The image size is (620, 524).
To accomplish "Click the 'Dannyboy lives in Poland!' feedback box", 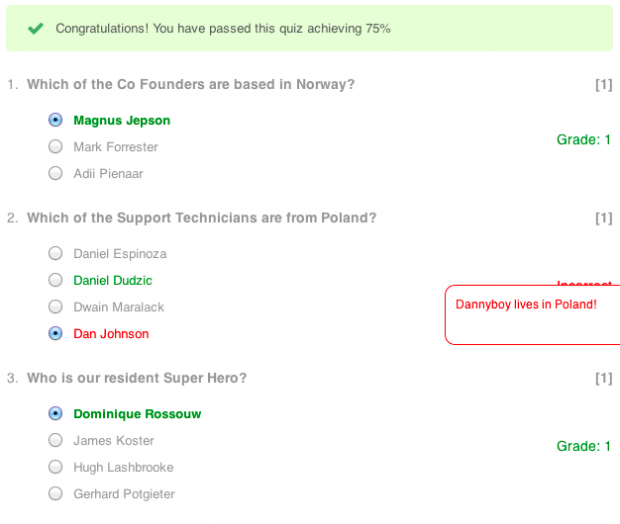I will [x=532, y=315].
